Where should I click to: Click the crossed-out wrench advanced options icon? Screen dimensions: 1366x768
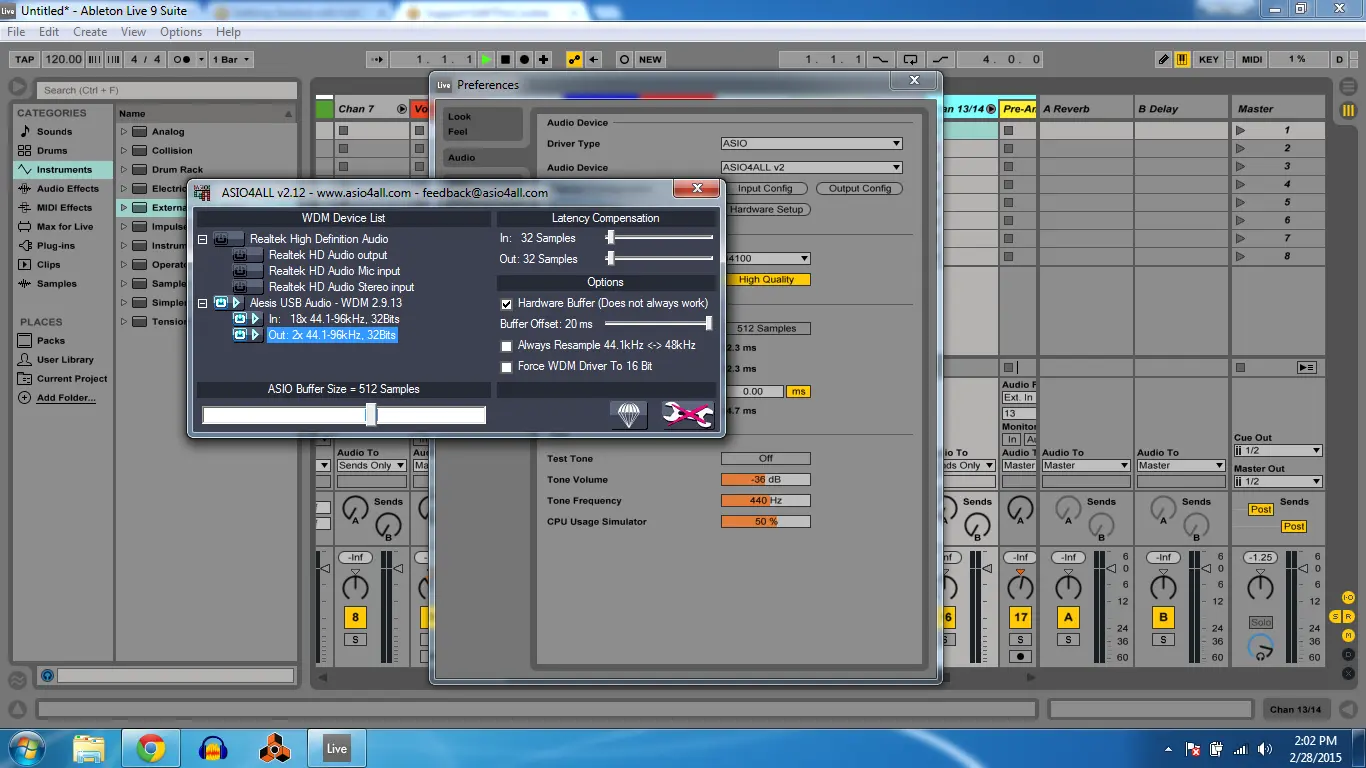pyautogui.click(x=688, y=415)
